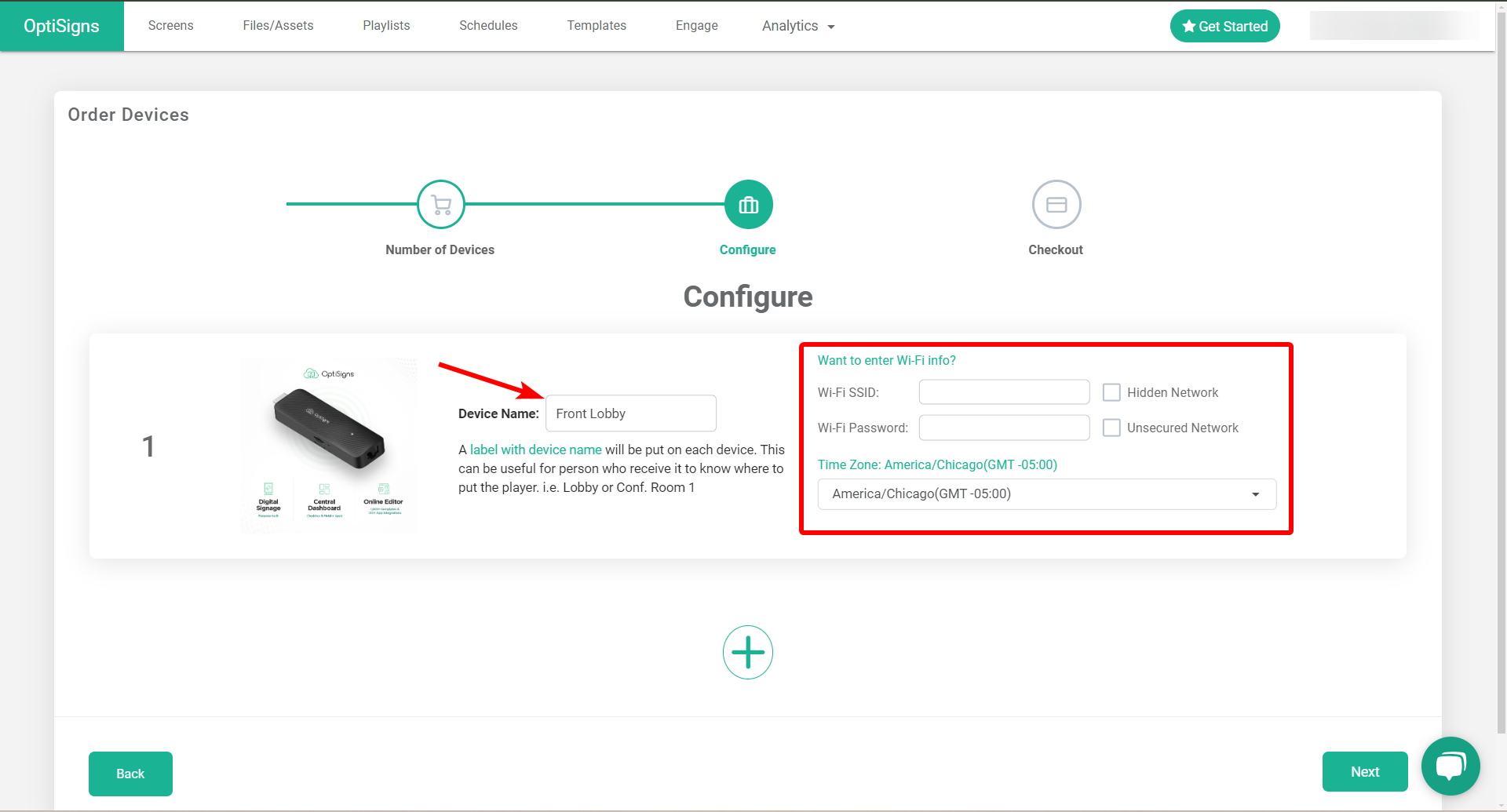Click the Checkout card step icon
The image size is (1507, 812).
(x=1056, y=205)
